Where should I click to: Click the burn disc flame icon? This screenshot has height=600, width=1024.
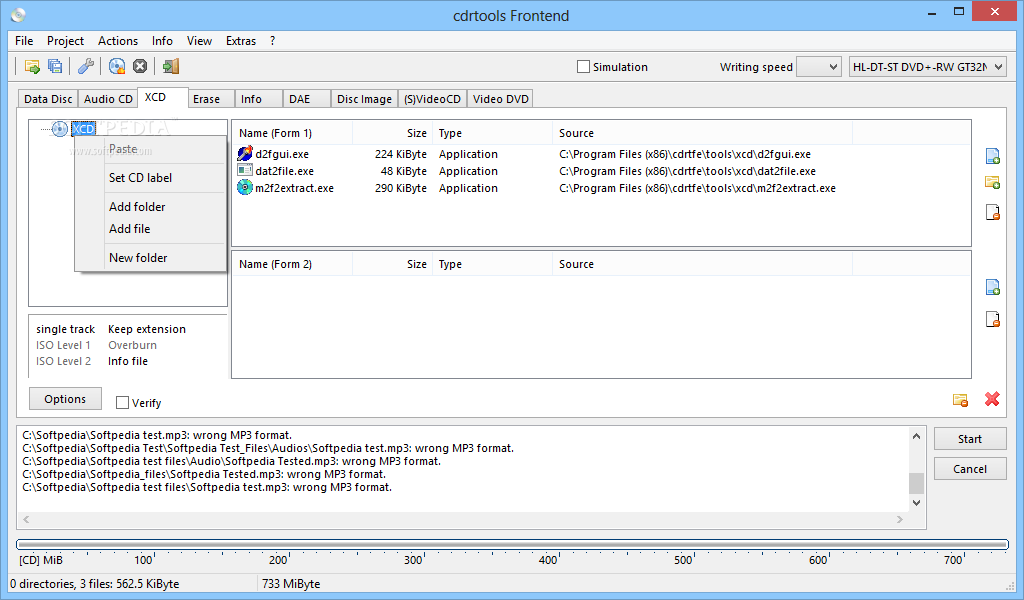pos(117,66)
